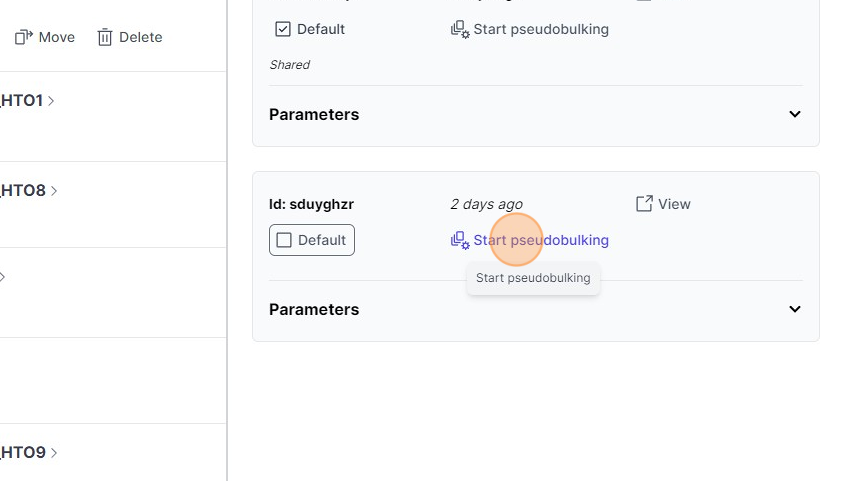Click the Id: sduyghzr label

tap(311, 204)
